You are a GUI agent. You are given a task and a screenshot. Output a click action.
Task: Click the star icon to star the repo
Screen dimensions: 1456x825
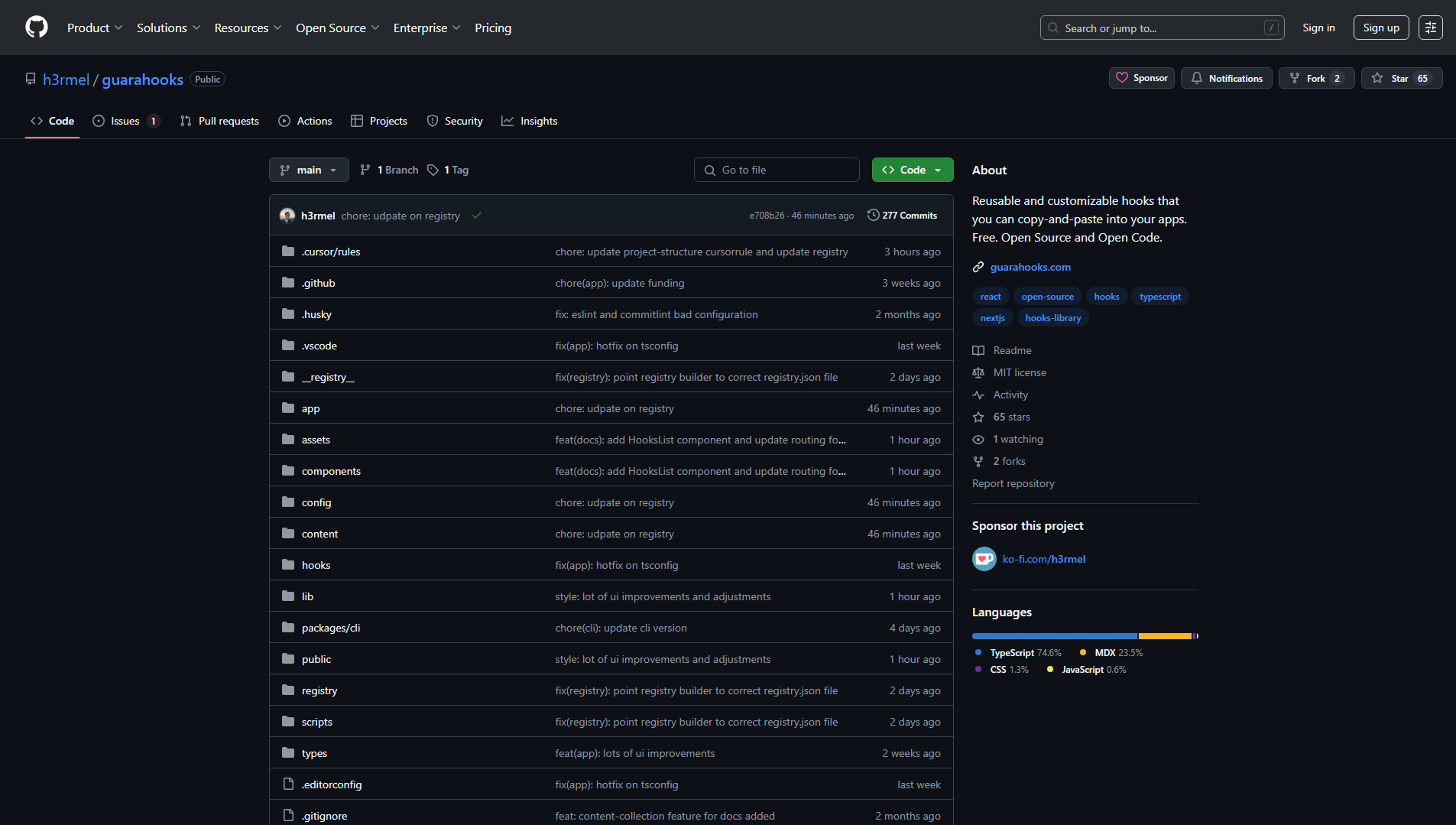click(x=1377, y=78)
